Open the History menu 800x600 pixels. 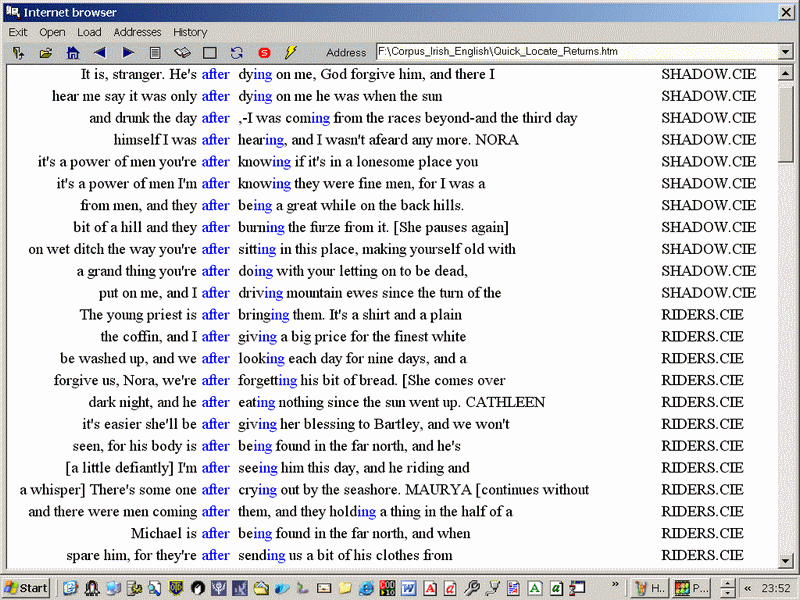[190, 32]
